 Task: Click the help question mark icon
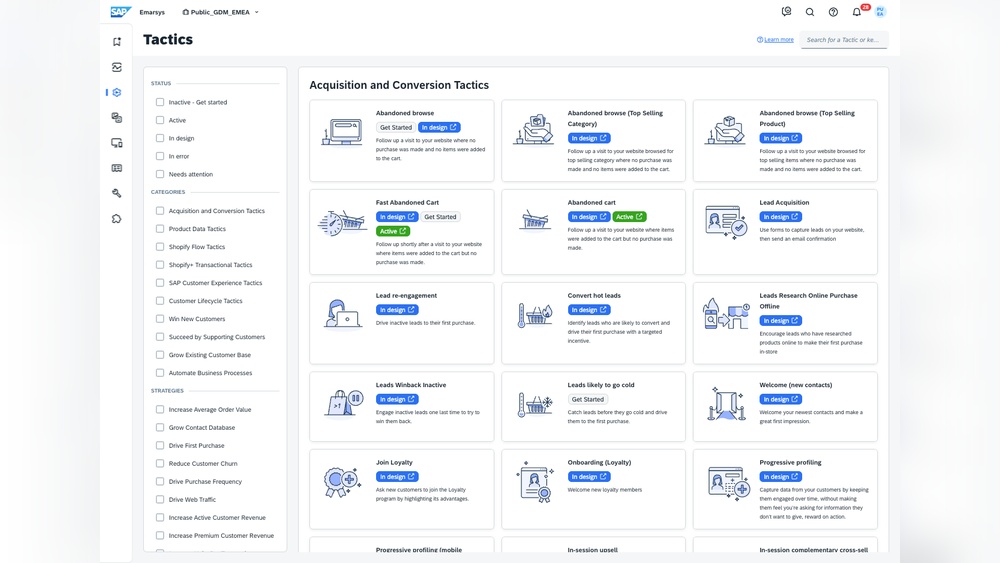click(833, 12)
